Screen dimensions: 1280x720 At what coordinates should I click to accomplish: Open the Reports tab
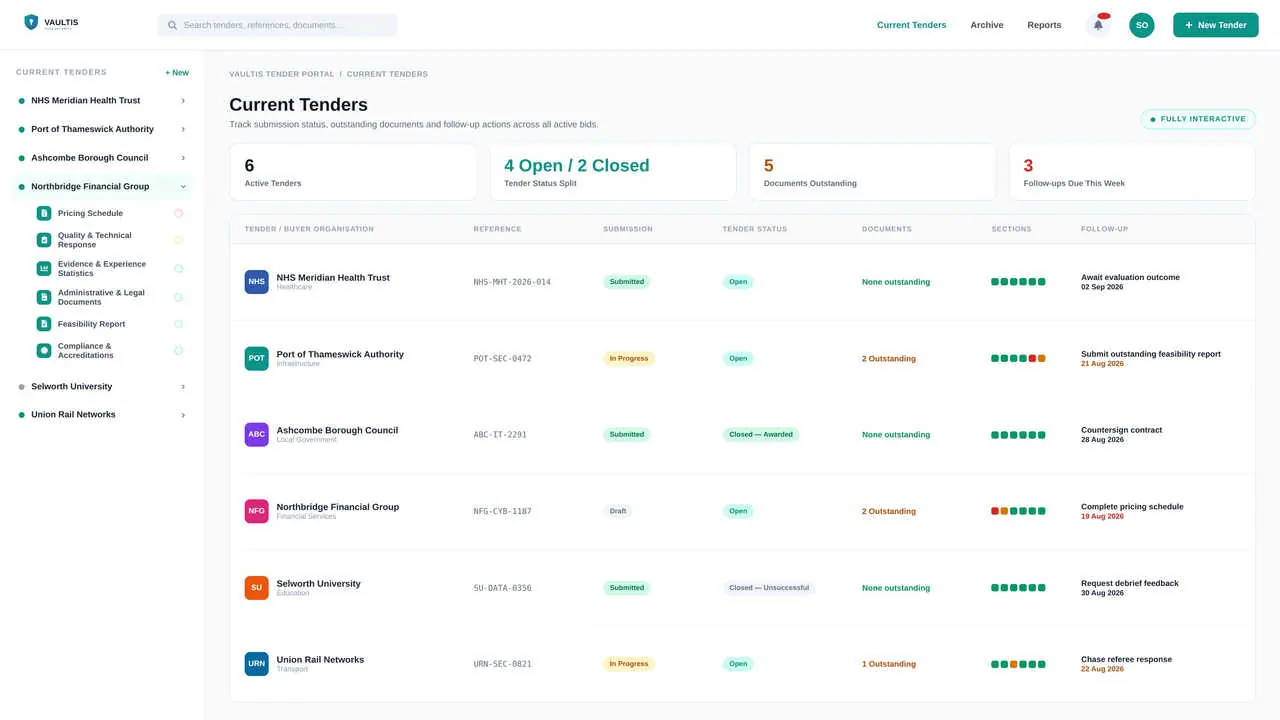[x=1044, y=25]
